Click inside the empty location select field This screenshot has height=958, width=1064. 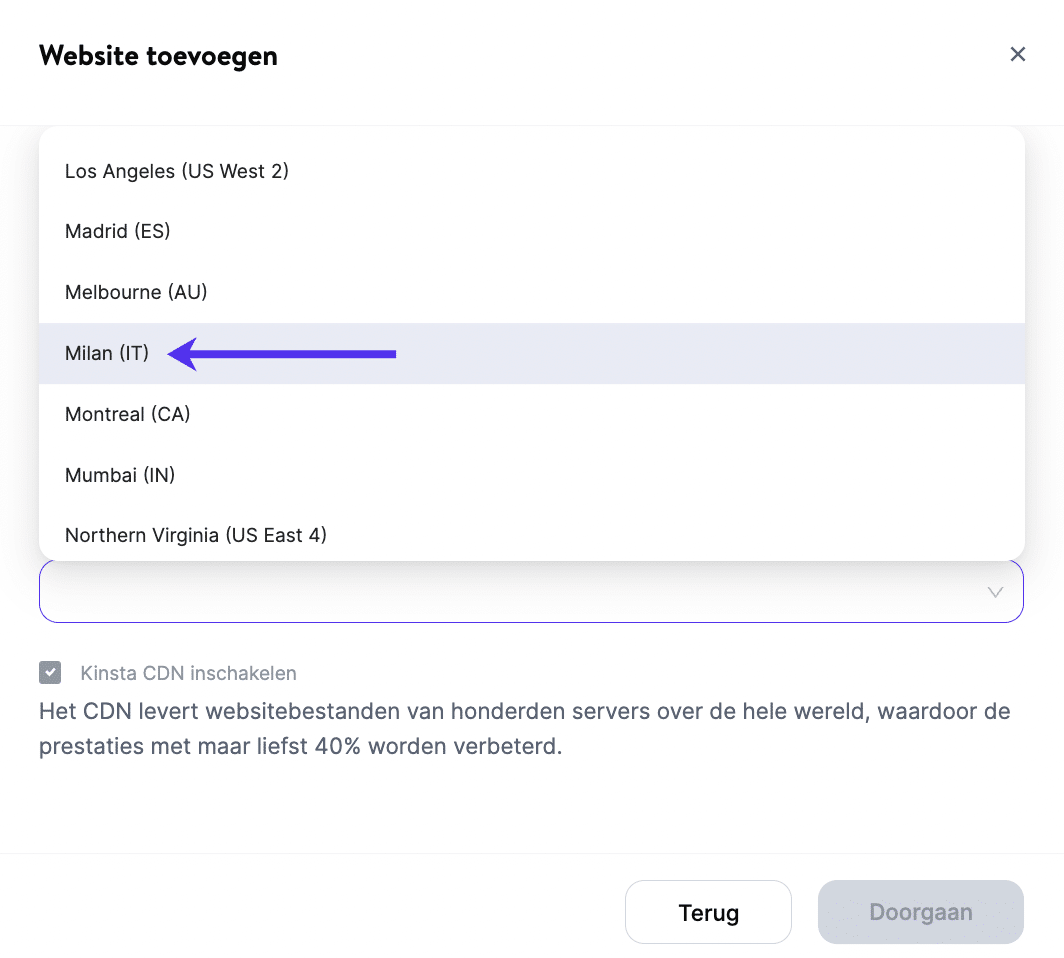click(x=500, y=592)
